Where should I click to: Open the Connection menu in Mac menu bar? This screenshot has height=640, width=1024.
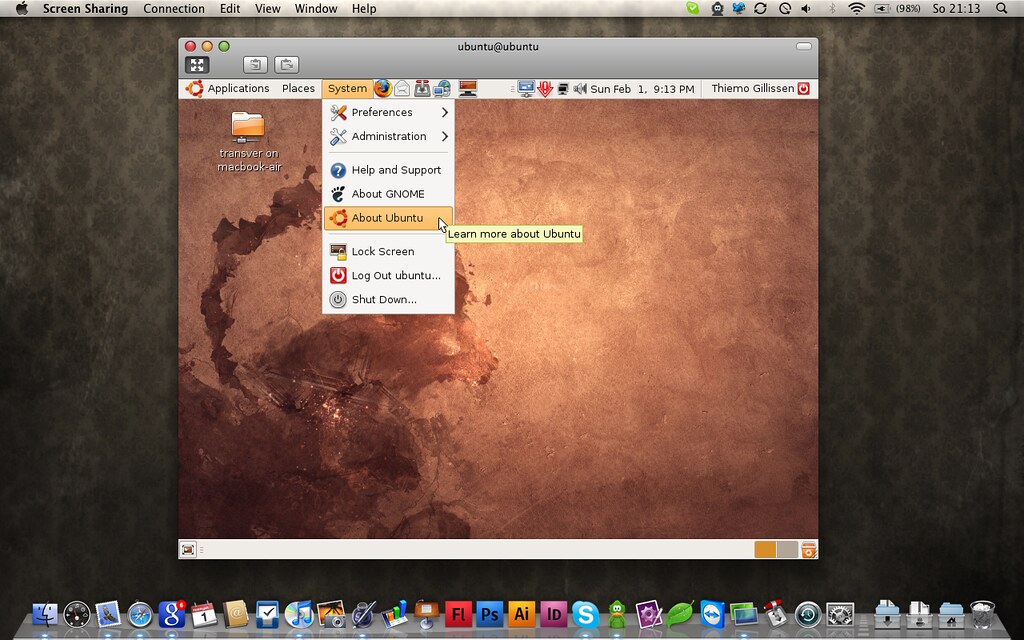[174, 8]
